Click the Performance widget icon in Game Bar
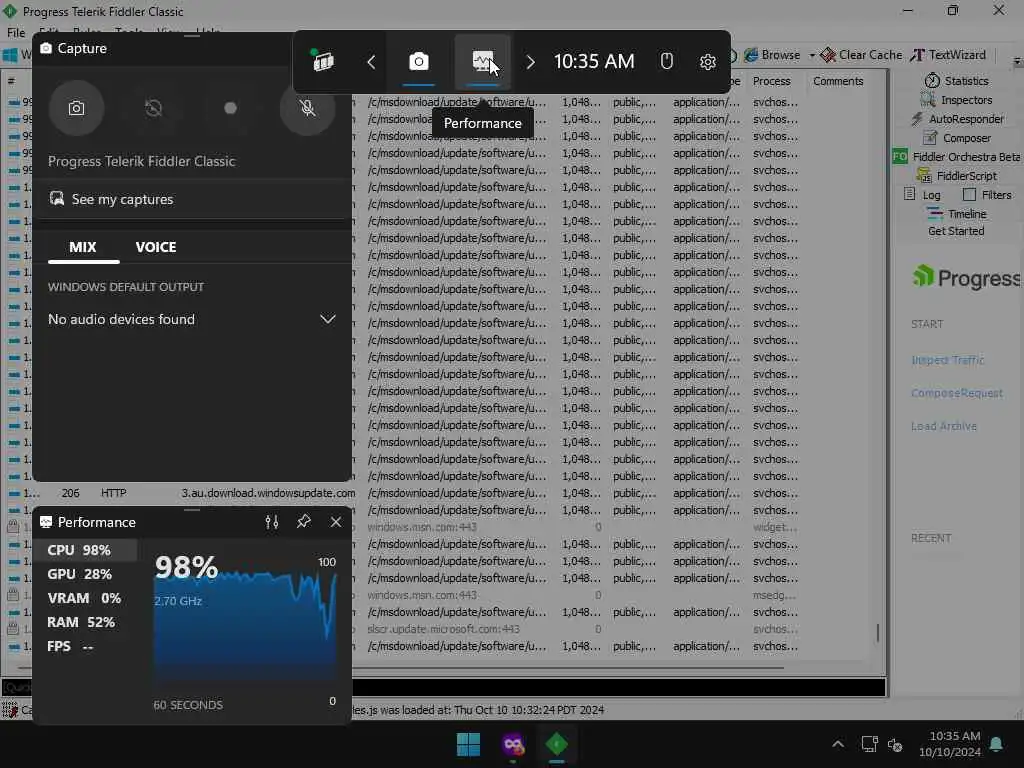 (x=483, y=61)
